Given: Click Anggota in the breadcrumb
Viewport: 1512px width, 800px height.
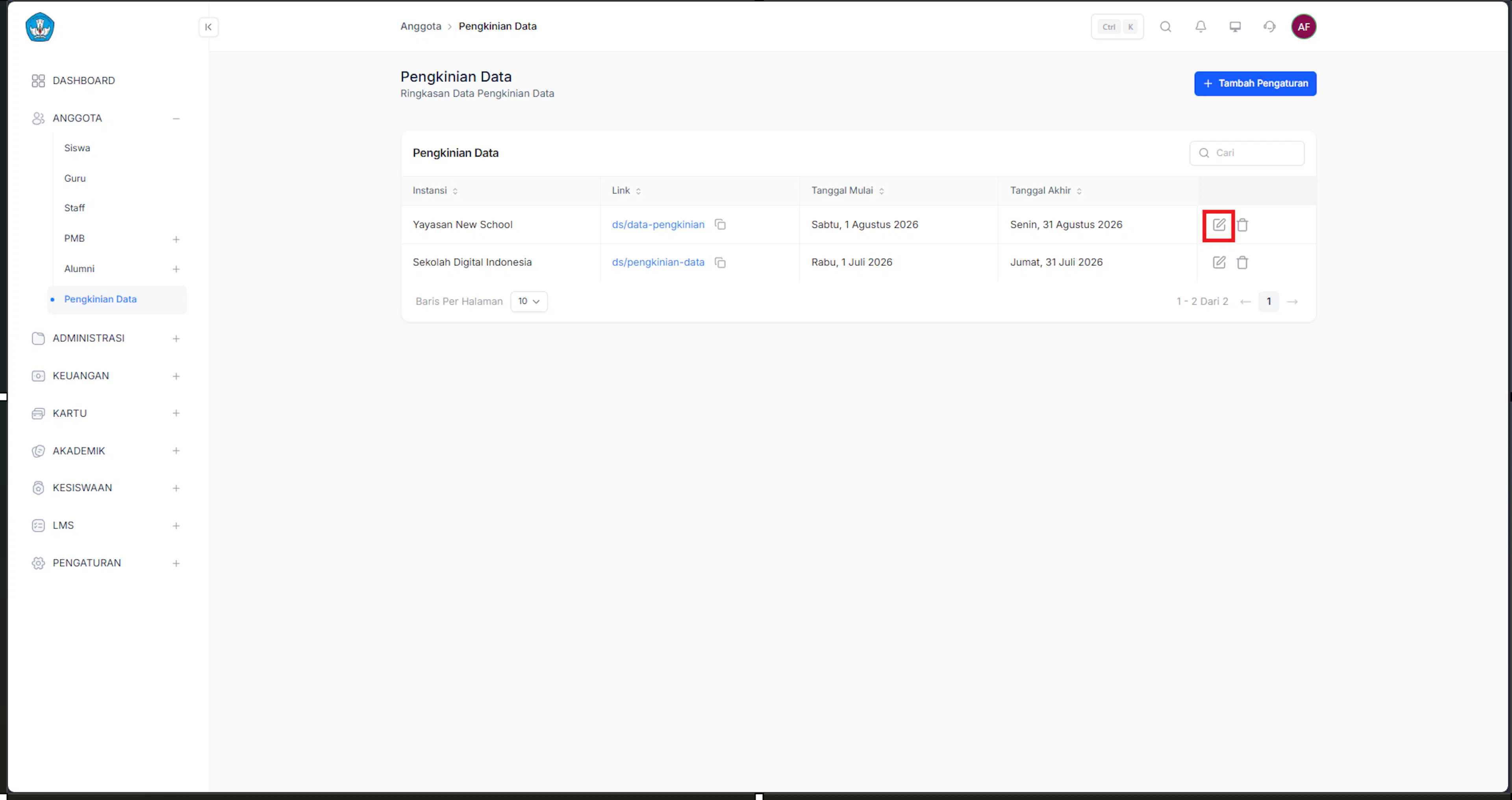Looking at the screenshot, I should coord(420,26).
